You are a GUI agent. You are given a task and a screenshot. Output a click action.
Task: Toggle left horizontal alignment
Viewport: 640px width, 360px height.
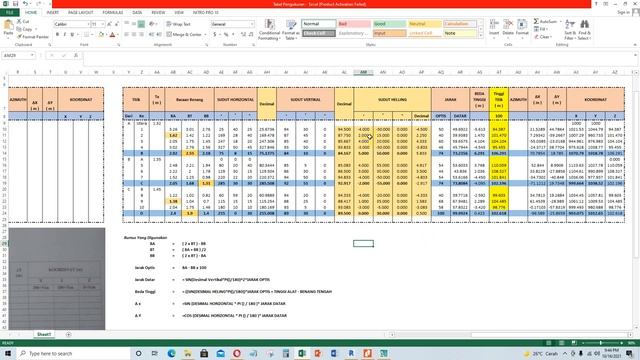pyautogui.click(x=127, y=35)
